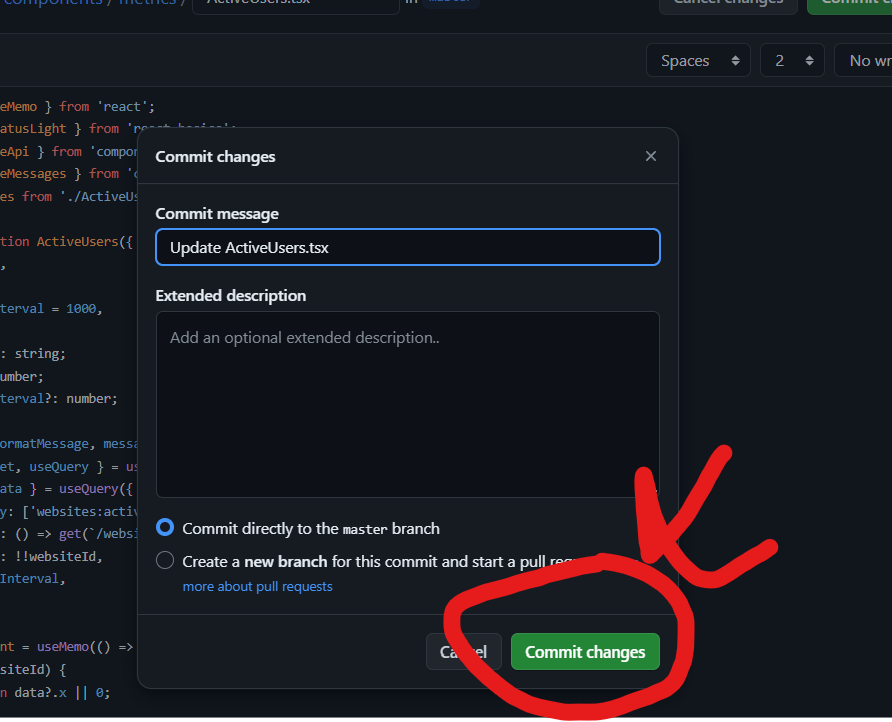The height and width of the screenshot is (722, 892).
Task: Click the master branch label in header
Action: point(451,3)
